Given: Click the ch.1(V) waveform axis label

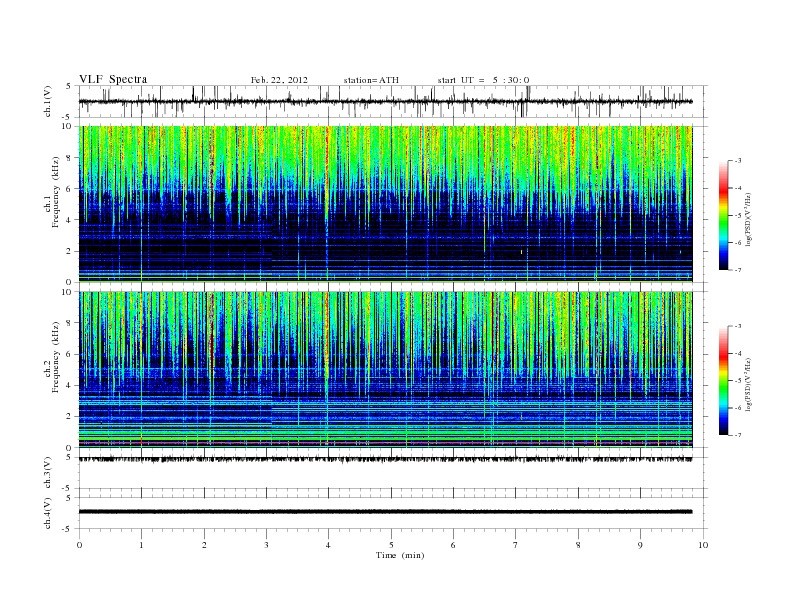Looking at the screenshot, I should click(48, 101).
